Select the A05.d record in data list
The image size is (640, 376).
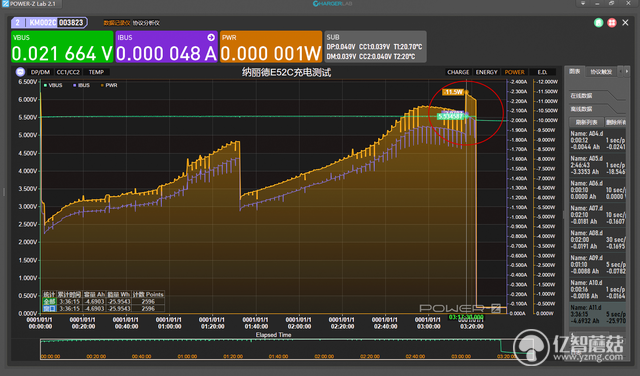pyautogui.click(x=598, y=165)
